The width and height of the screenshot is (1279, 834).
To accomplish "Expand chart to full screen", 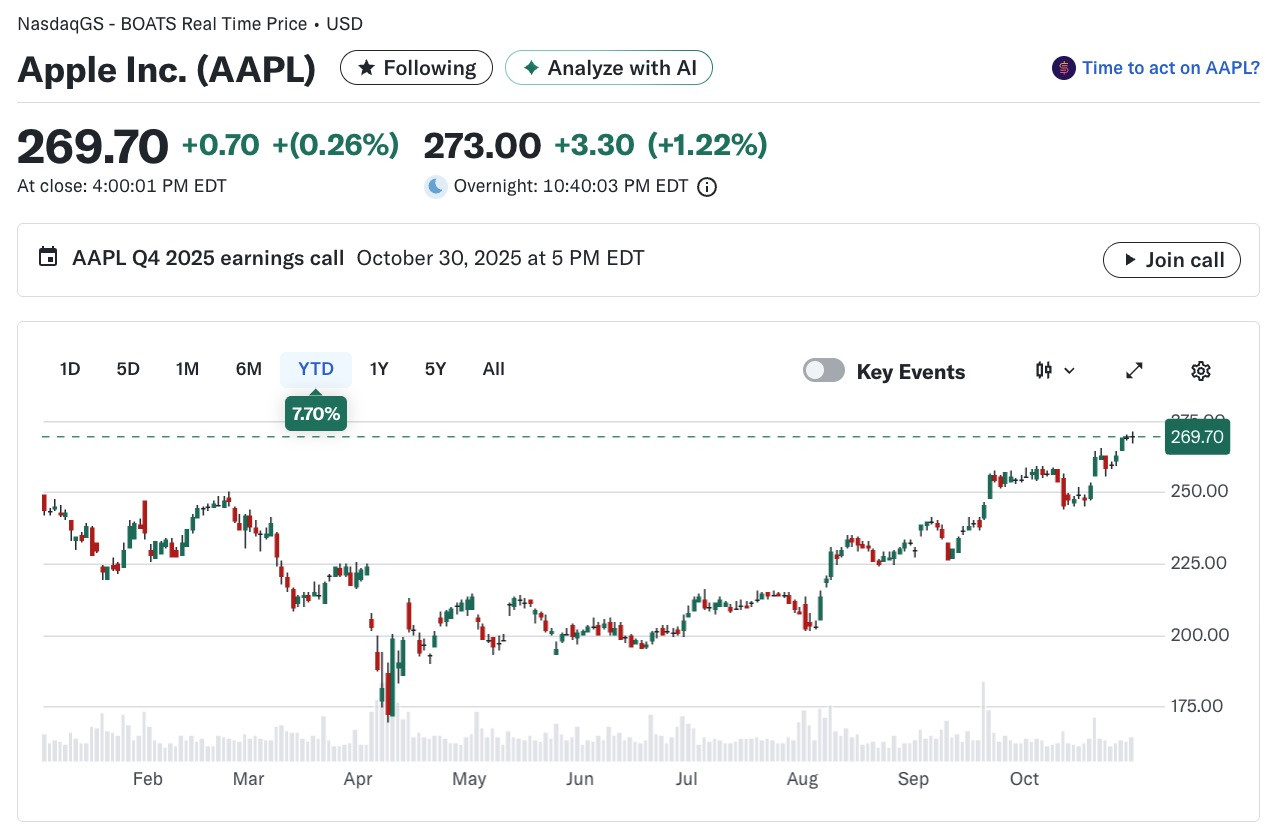I will (x=1134, y=371).
